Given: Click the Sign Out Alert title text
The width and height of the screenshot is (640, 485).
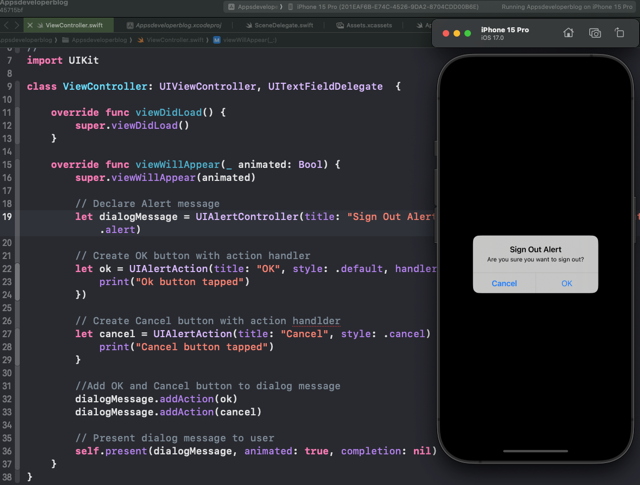Looking at the screenshot, I should [535, 249].
